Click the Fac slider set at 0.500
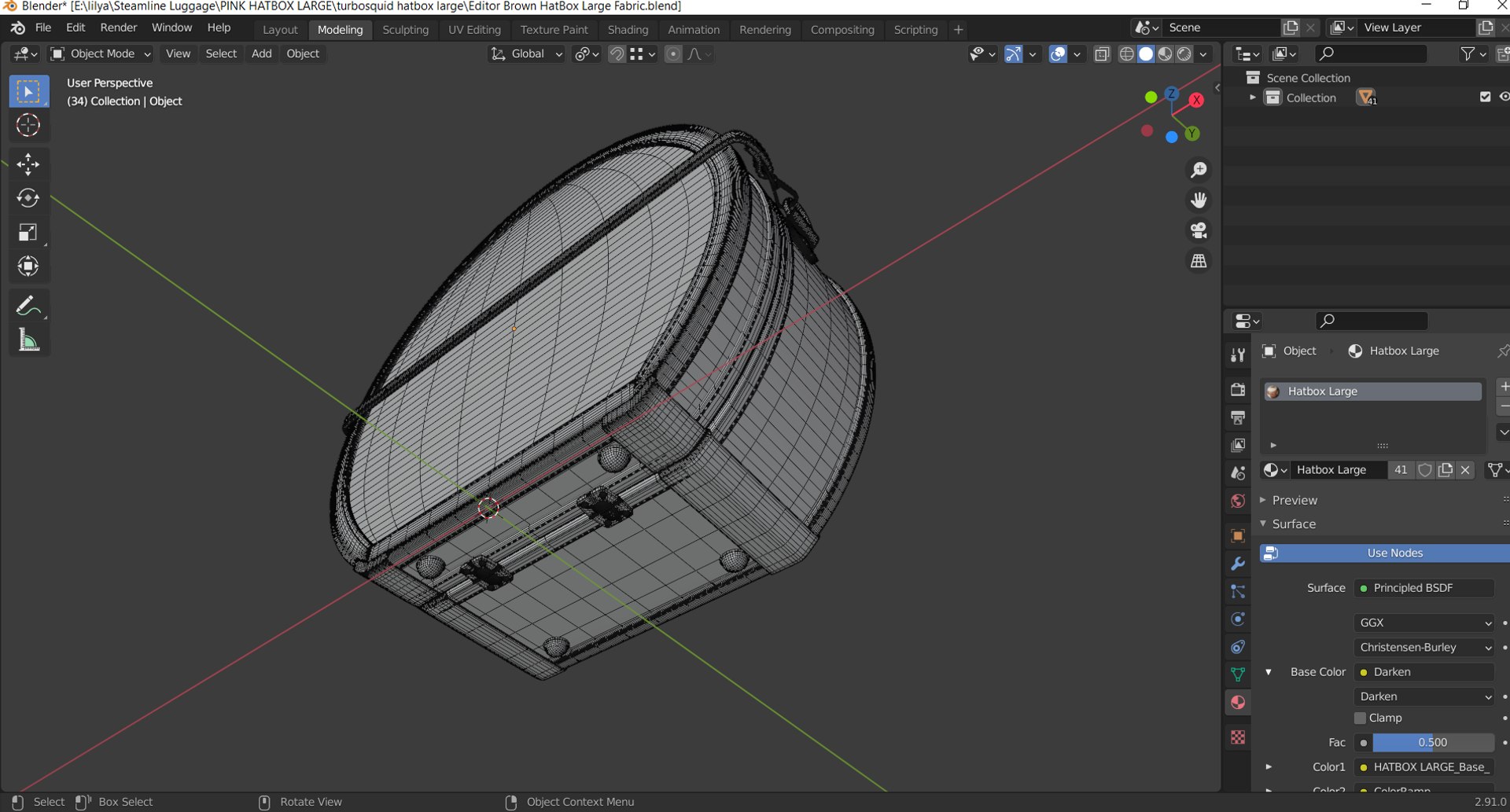Viewport: 1510px width, 812px height. tap(1431, 742)
